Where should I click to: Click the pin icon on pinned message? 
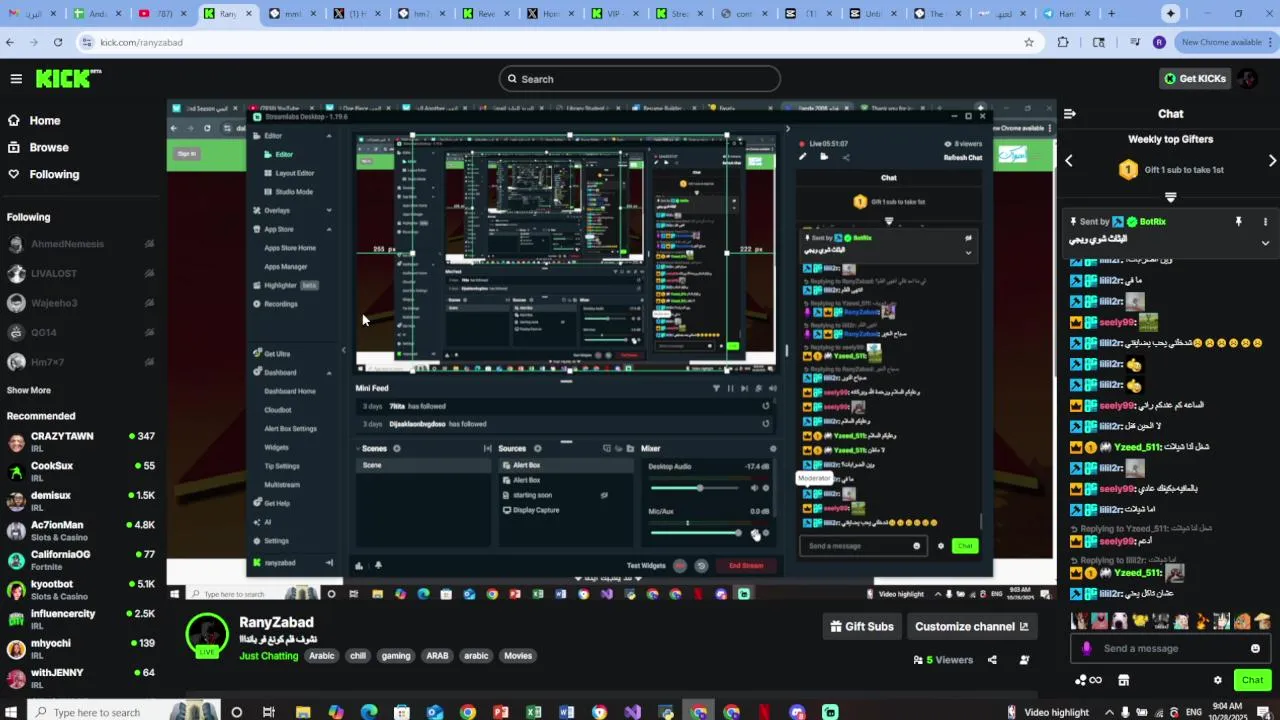point(1238,222)
